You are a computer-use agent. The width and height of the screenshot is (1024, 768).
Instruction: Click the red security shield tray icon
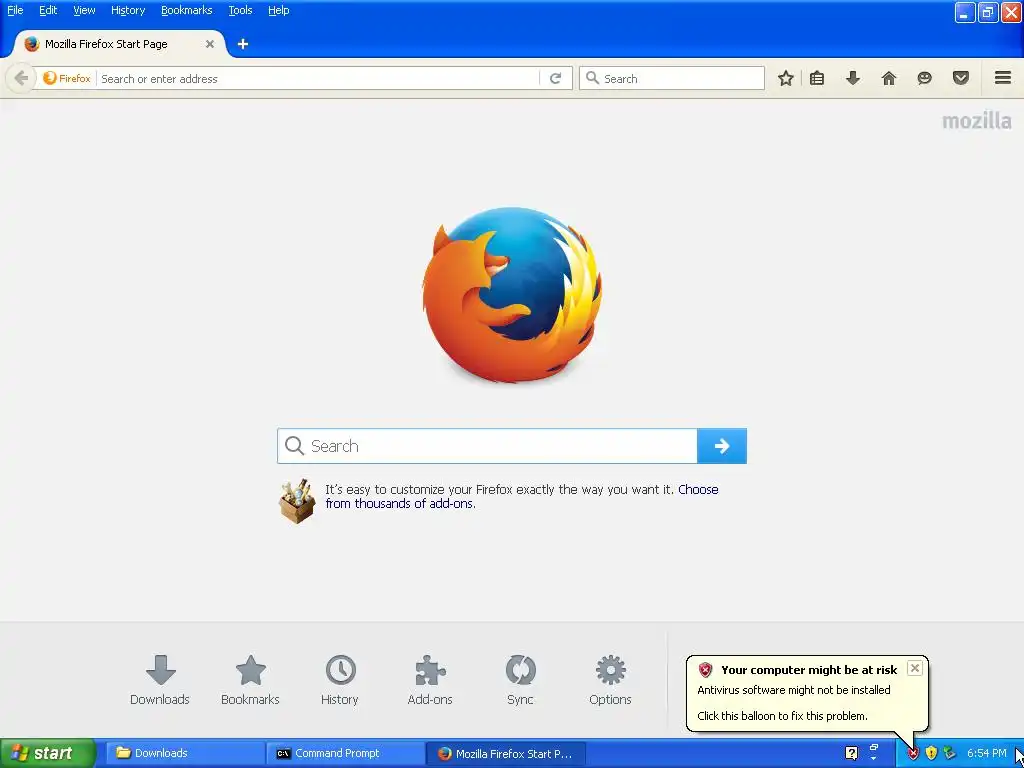click(x=914, y=754)
